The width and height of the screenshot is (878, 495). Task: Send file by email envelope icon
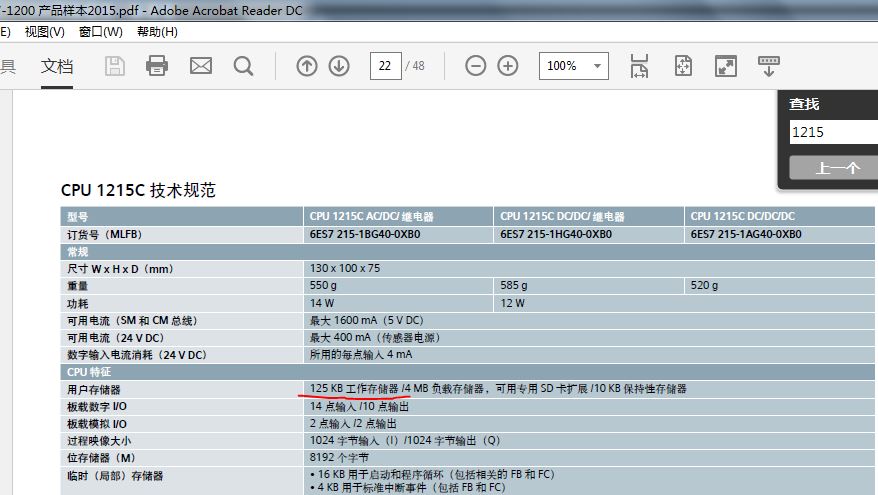[x=200, y=66]
